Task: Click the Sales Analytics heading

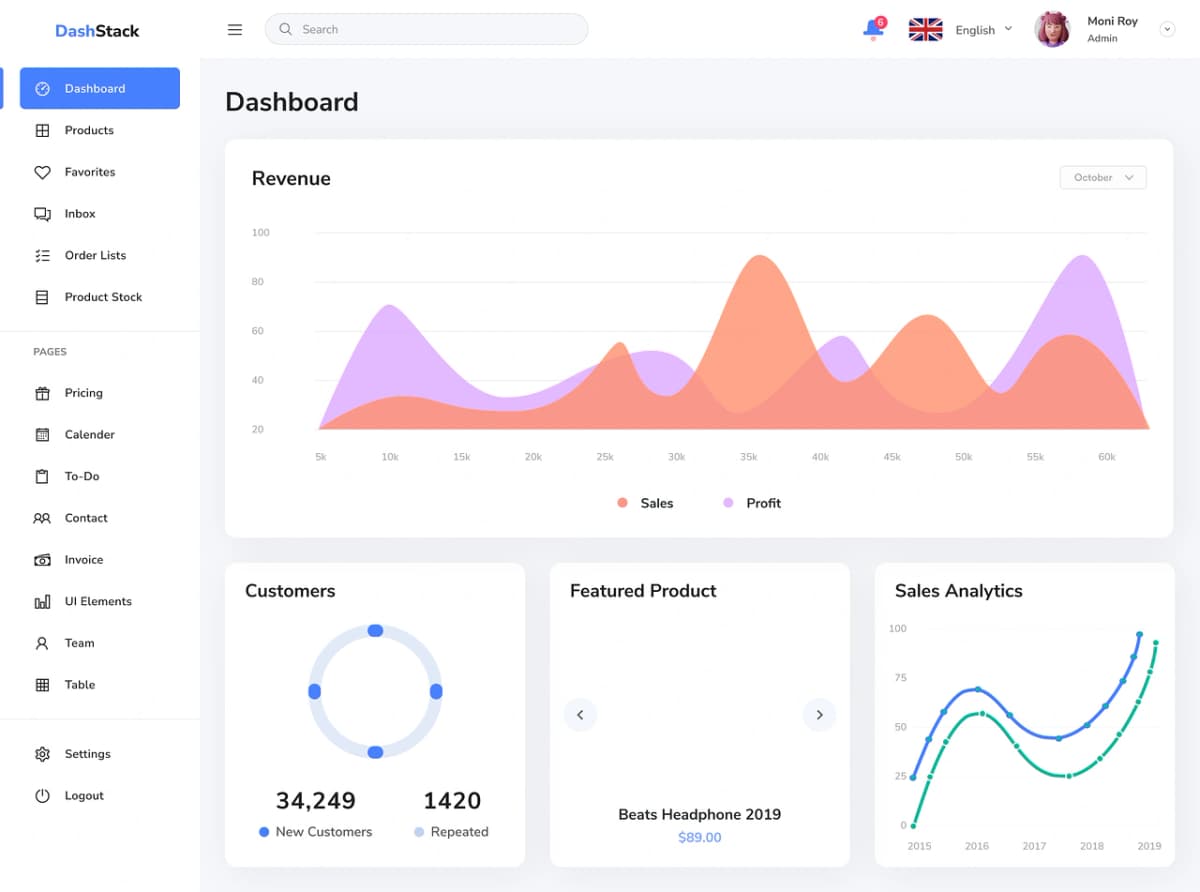Action: 958,591
